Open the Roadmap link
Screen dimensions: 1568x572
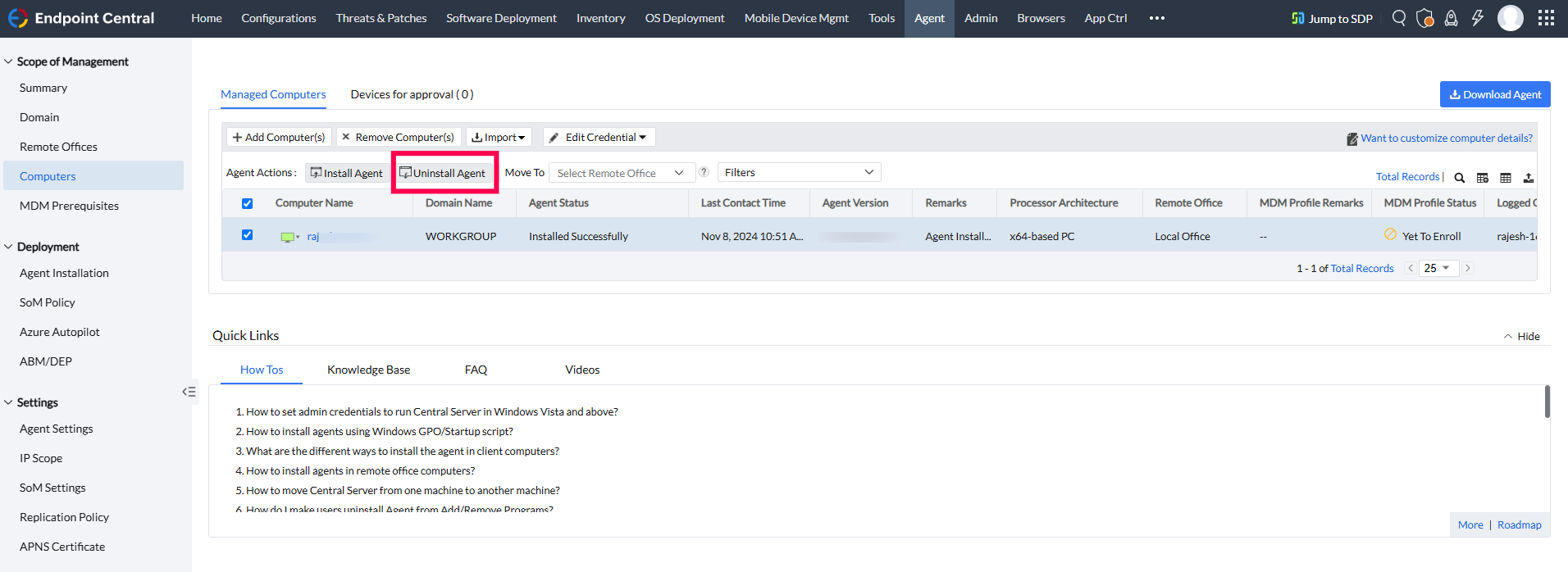click(1520, 525)
